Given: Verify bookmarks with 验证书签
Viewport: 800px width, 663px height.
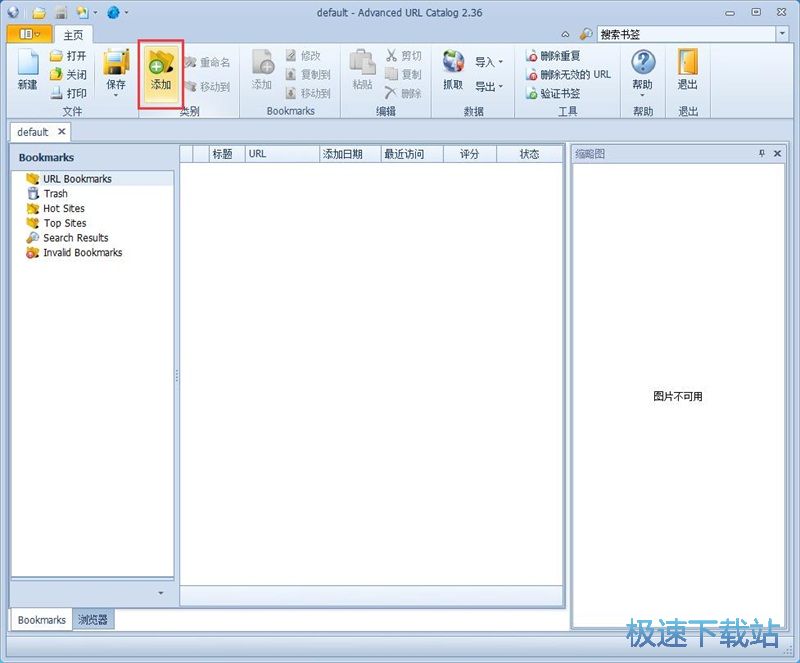Looking at the screenshot, I should click(553, 93).
